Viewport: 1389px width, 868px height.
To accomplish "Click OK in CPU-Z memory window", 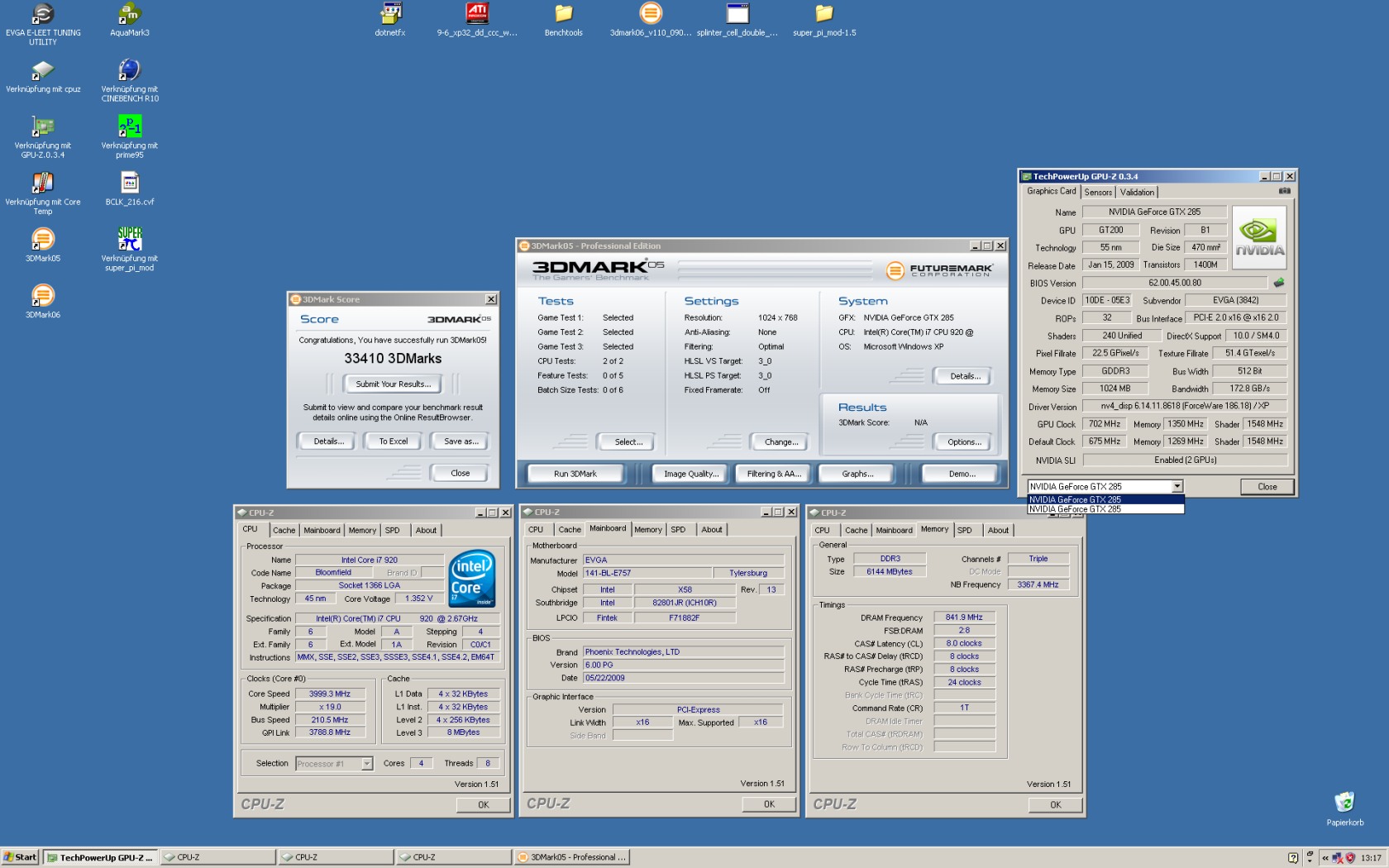I will tap(1056, 804).
